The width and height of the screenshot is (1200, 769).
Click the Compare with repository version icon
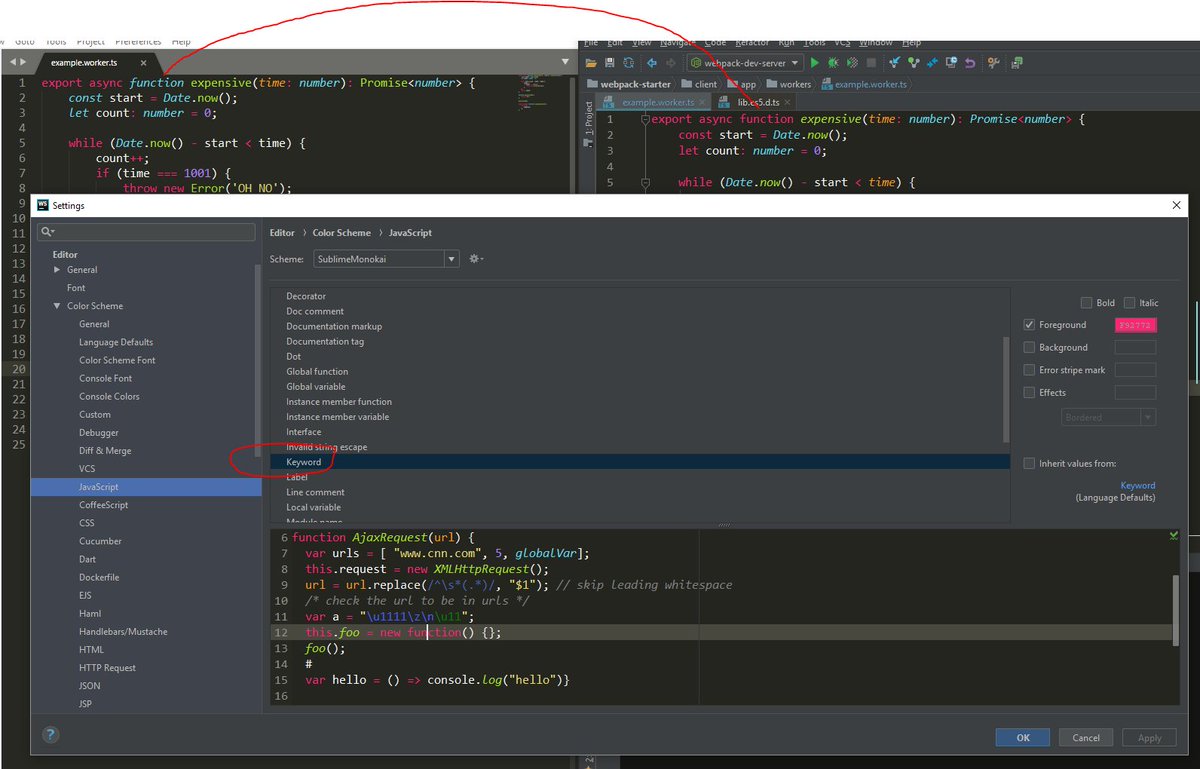tap(933, 63)
